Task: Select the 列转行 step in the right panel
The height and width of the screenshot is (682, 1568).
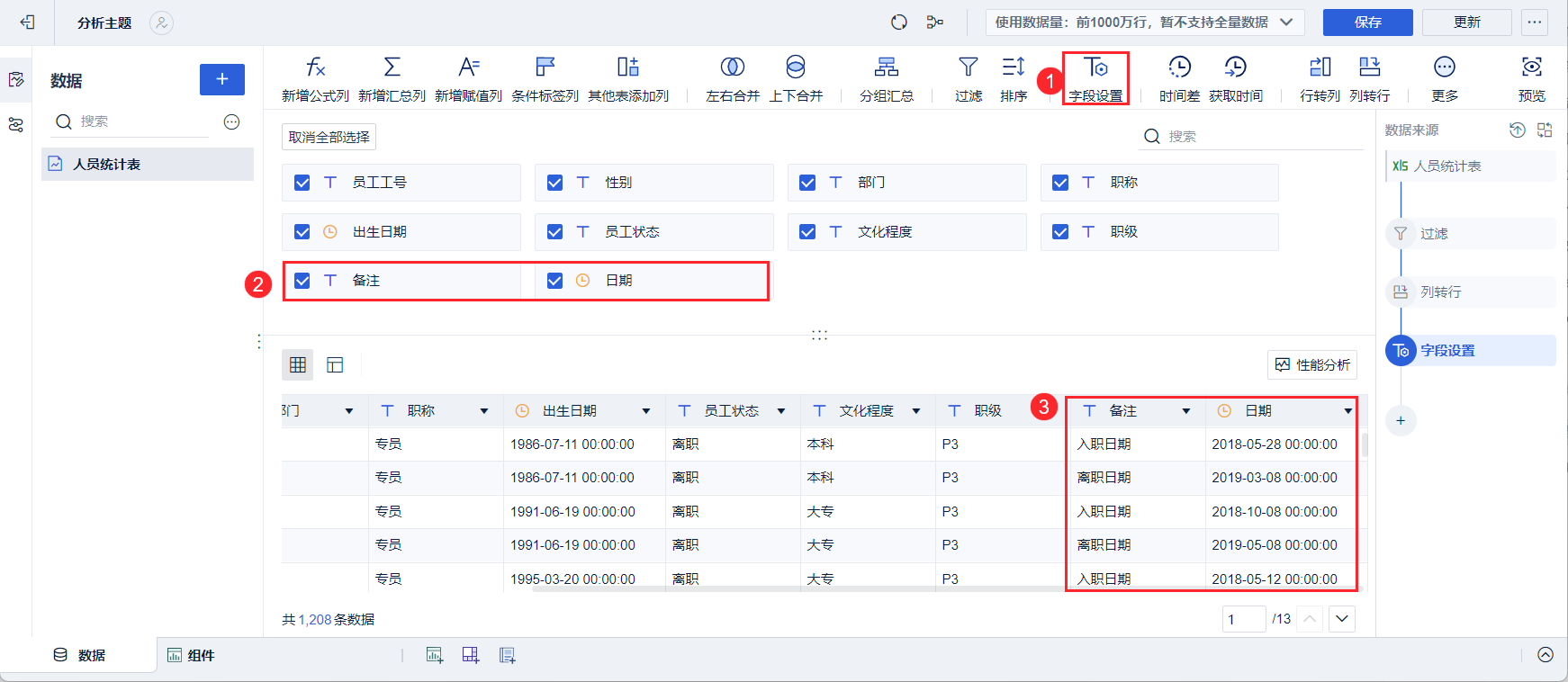Action: click(1471, 292)
